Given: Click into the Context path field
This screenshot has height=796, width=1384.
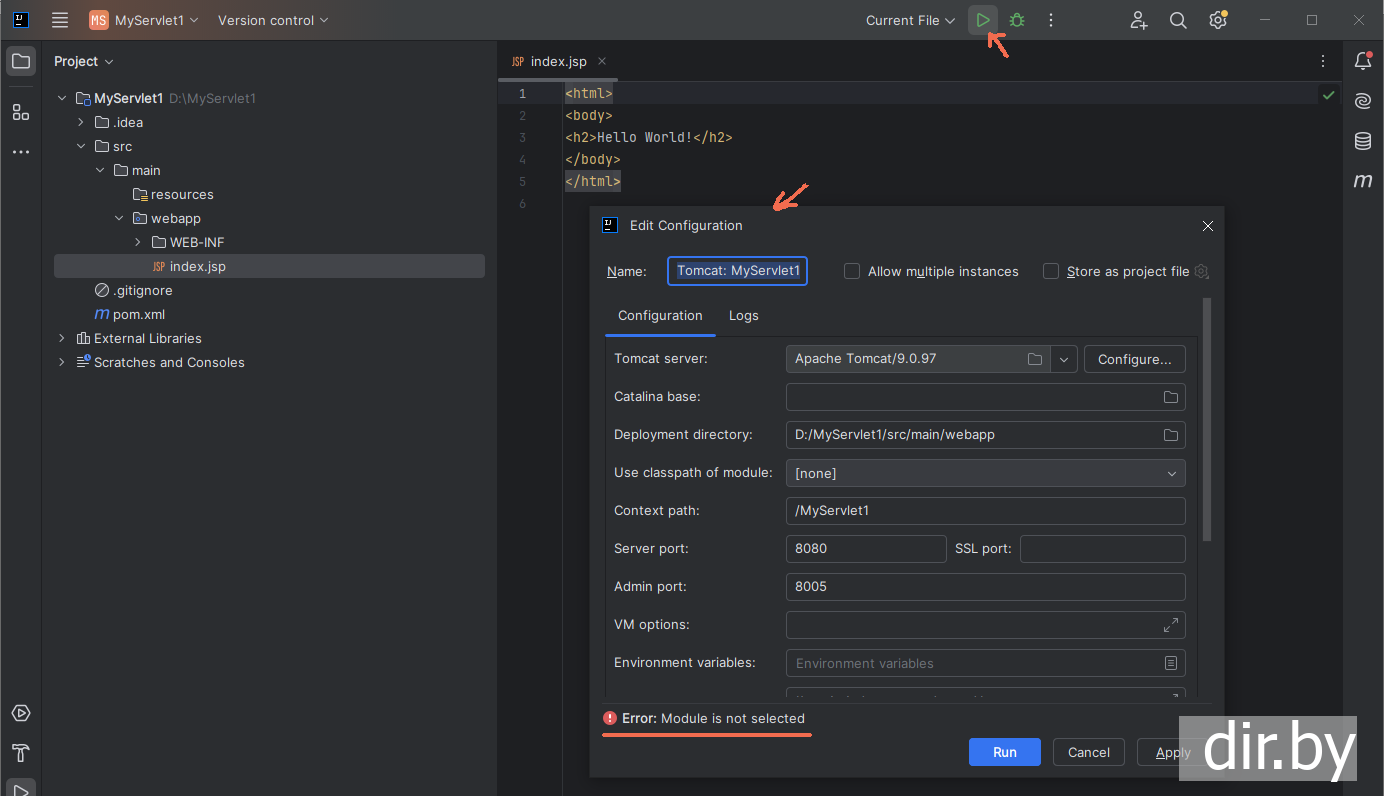Looking at the screenshot, I should pos(985,511).
